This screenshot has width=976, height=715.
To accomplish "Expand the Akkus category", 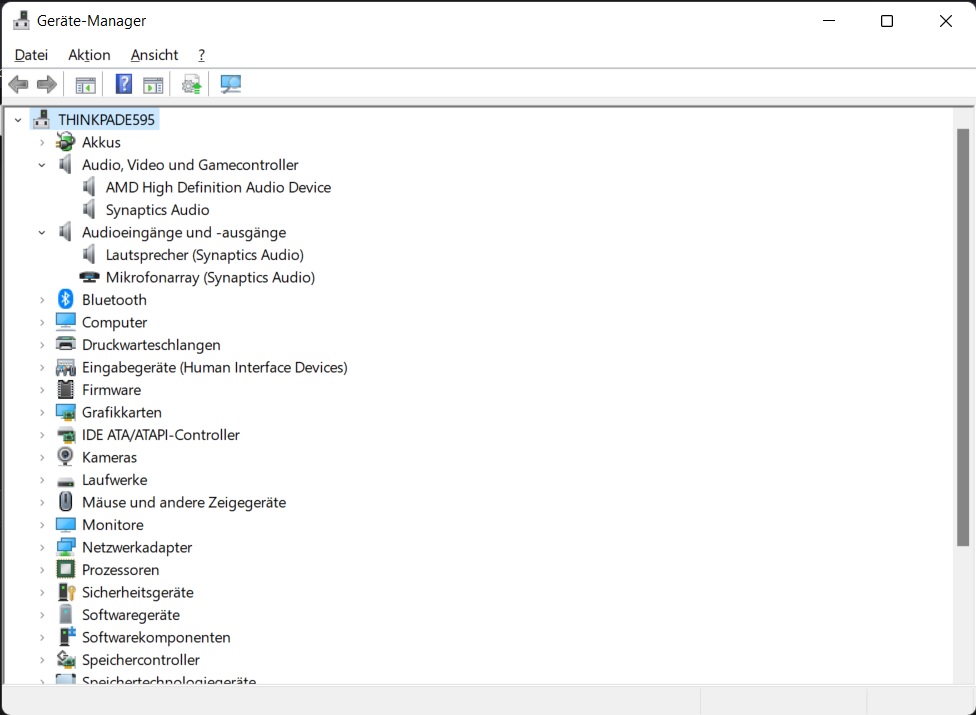I will pyautogui.click(x=42, y=143).
